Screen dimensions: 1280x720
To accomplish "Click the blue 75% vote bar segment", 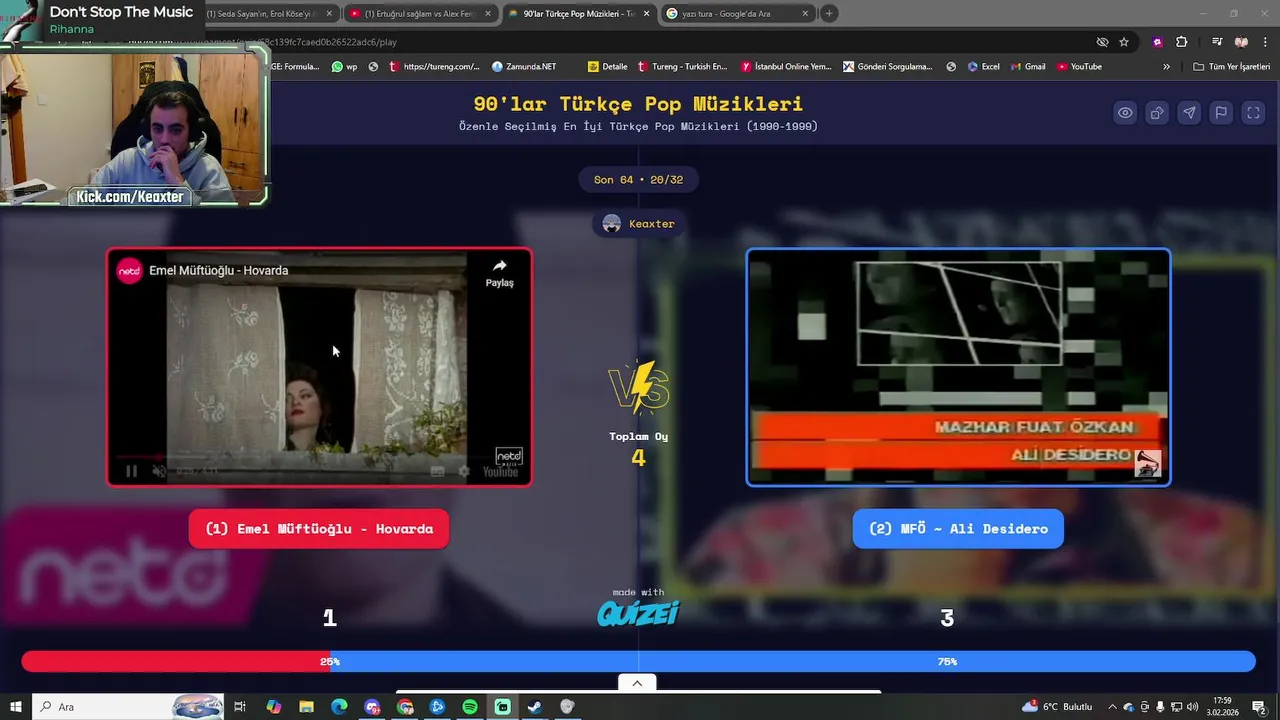I will pos(793,661).
